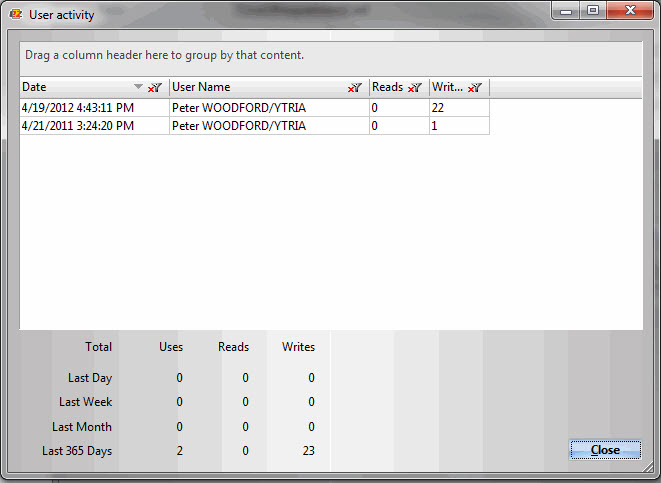Click the Reads cell in the first row
The height and width of the screenshot is (483, 661).
tap(399, 108)
